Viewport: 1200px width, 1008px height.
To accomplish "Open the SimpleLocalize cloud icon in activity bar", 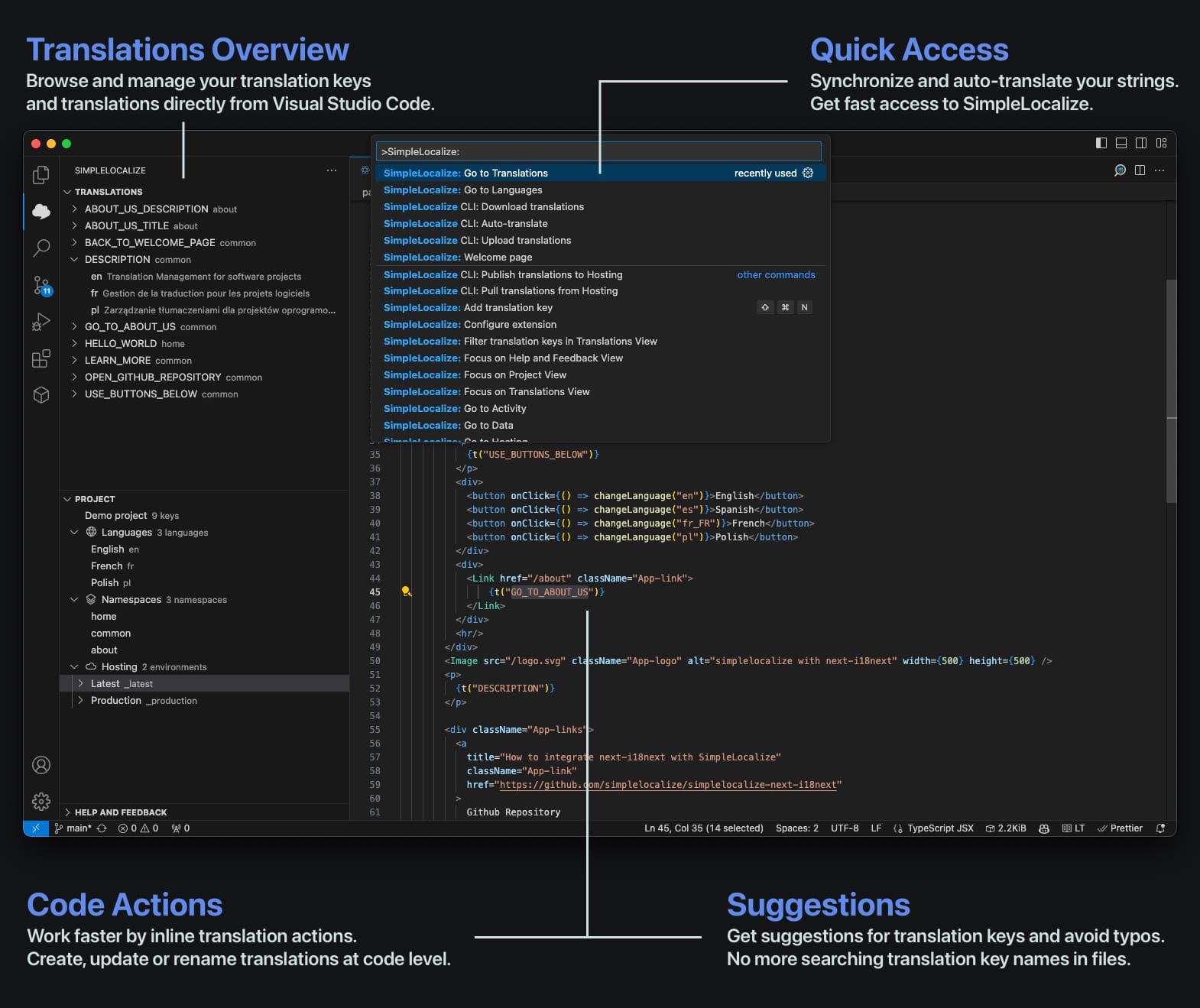I will coord(41,211).
